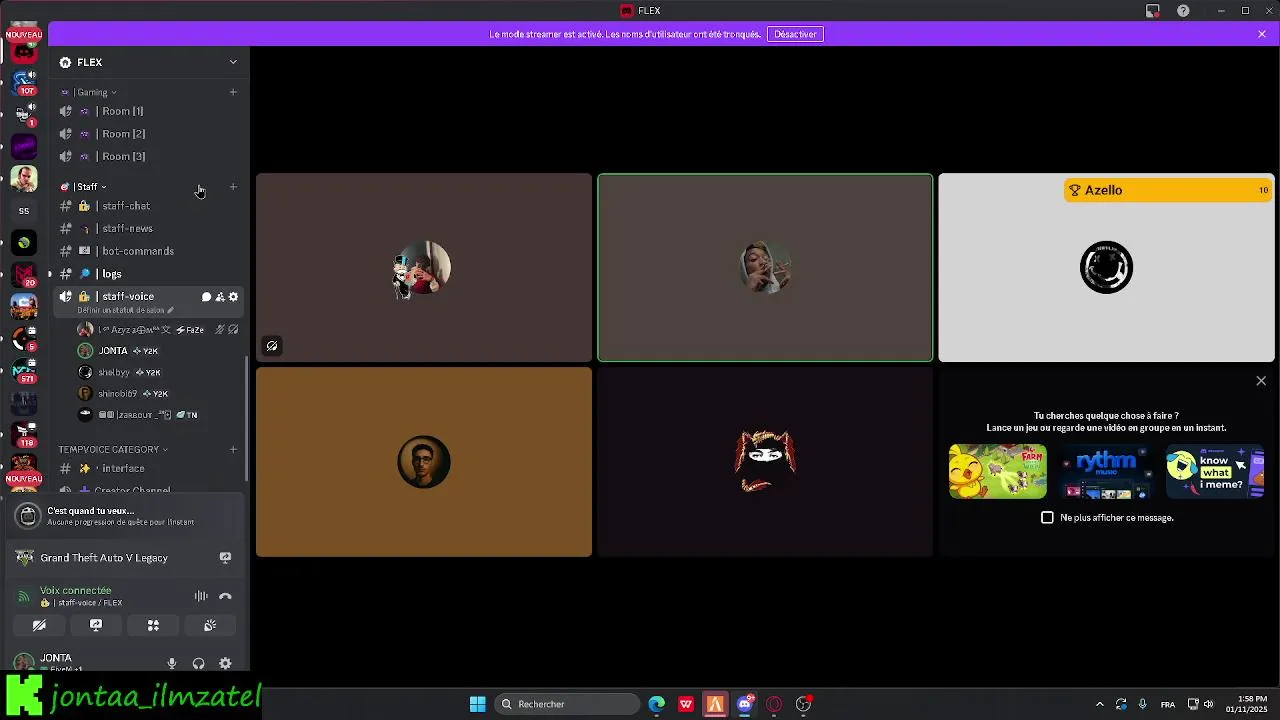The image size is (1280, 720).
Task: Select user shinobi69 in staff-voice list
Action: click(158, 394)
